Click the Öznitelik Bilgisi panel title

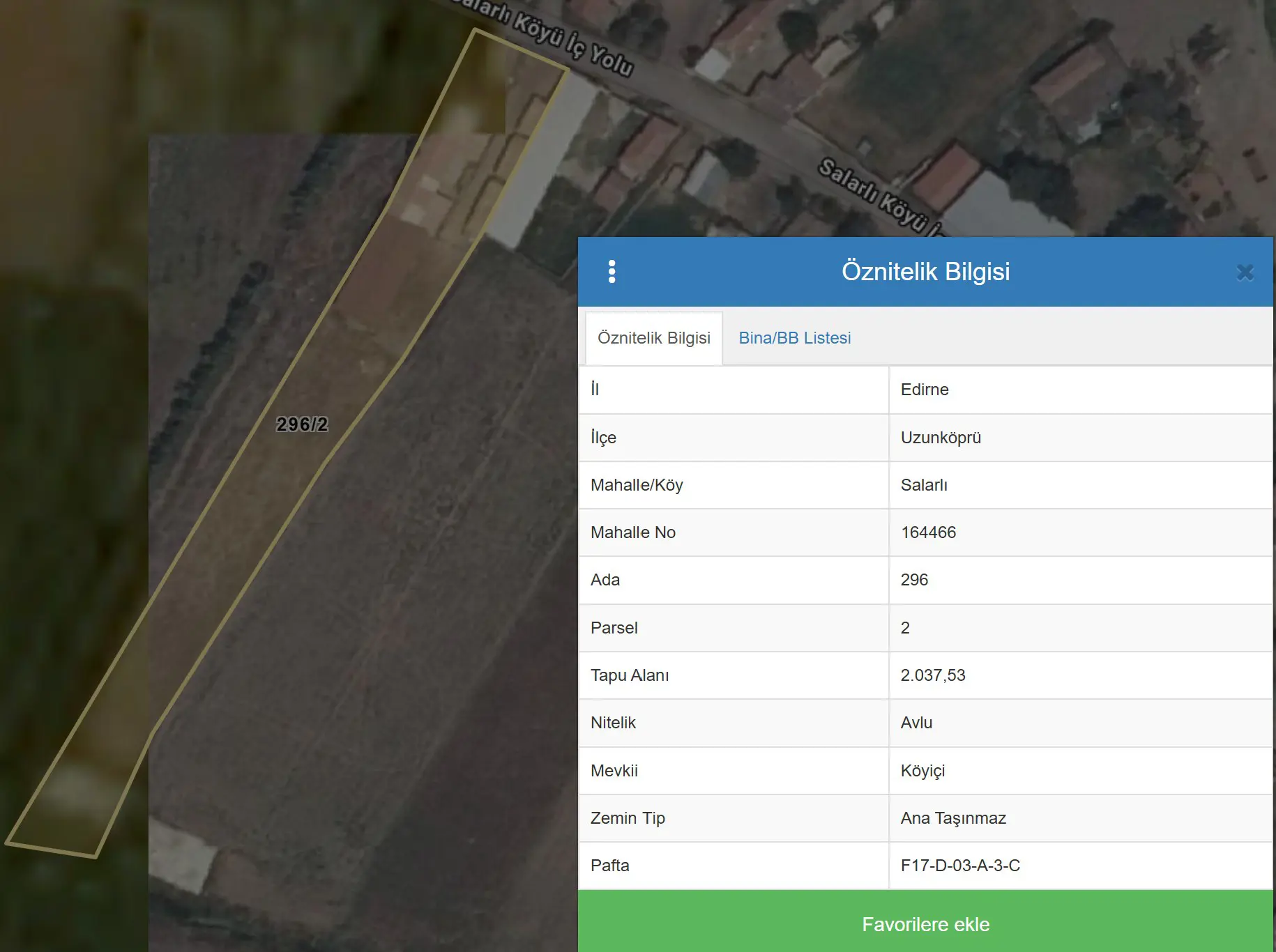tap(925, 272)
